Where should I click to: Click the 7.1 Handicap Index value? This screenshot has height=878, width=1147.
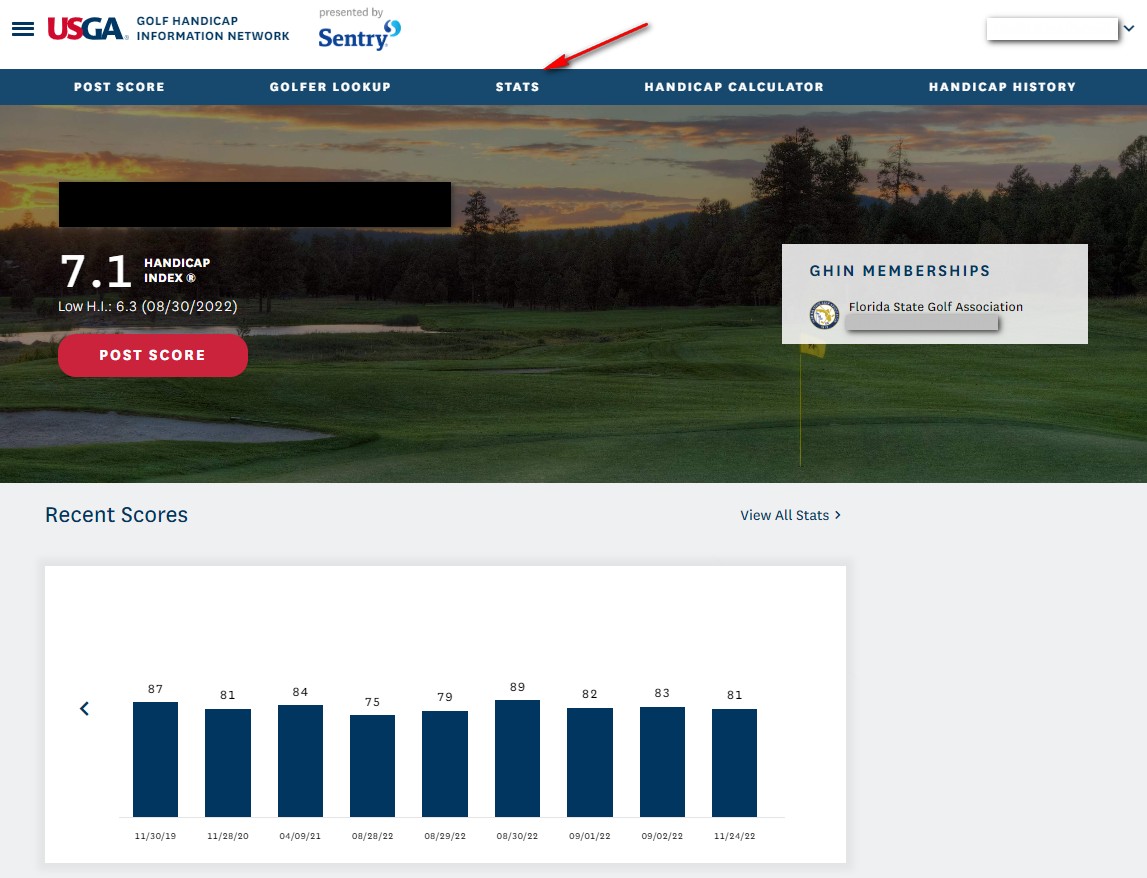(96, 272)
